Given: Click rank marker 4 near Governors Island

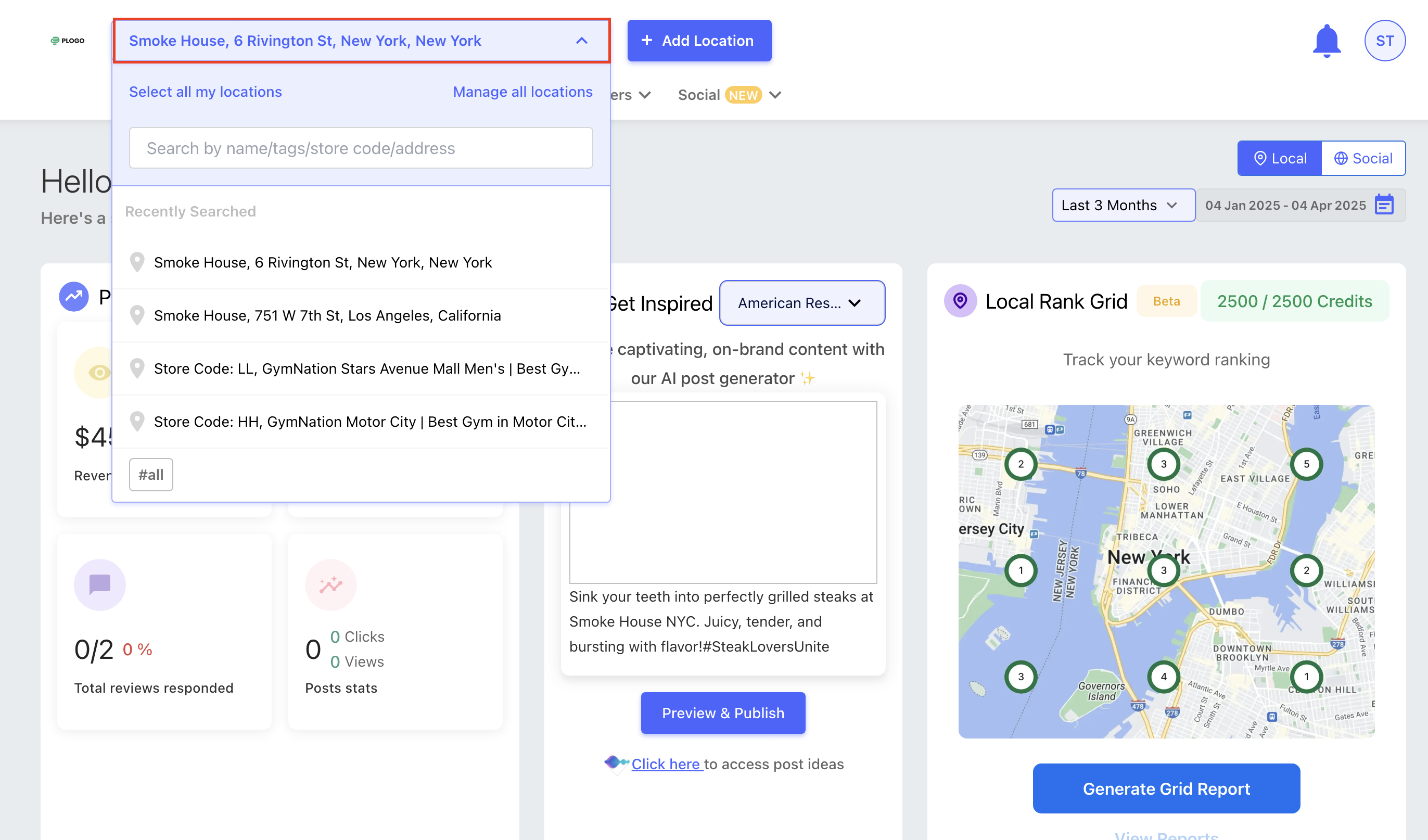Looking at the screenshot, I should click(1163, 677).
